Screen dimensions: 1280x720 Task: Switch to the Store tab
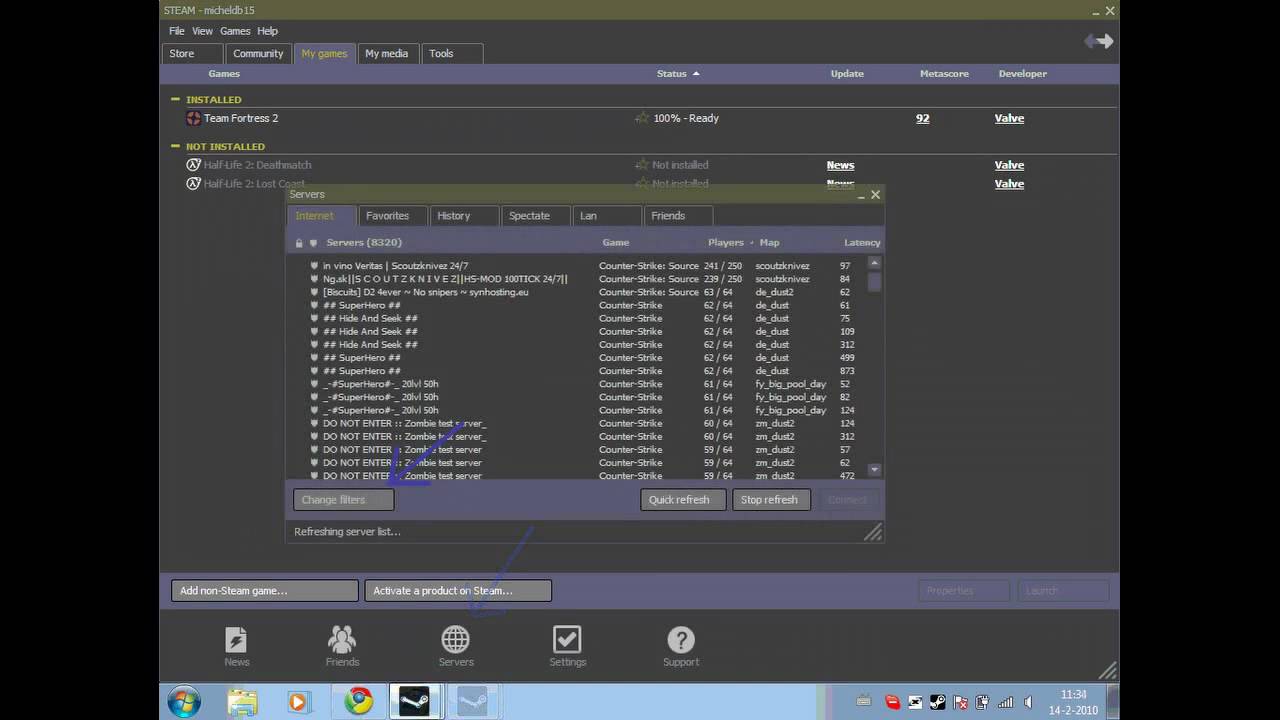click(x=192, y=54)
